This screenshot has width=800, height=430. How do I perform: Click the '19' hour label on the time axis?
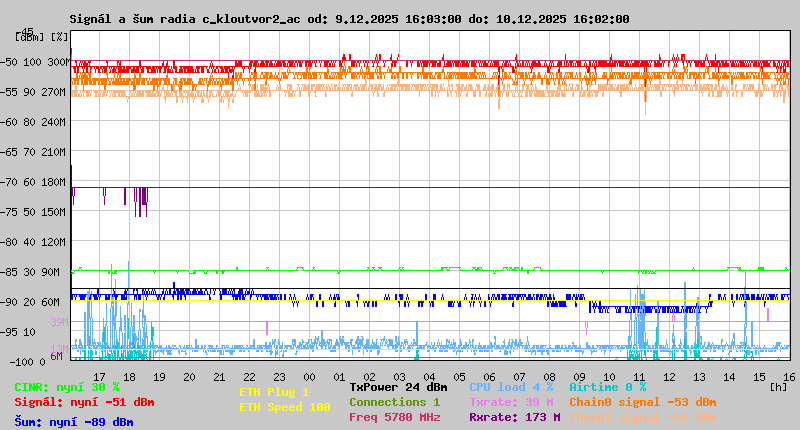160,377
